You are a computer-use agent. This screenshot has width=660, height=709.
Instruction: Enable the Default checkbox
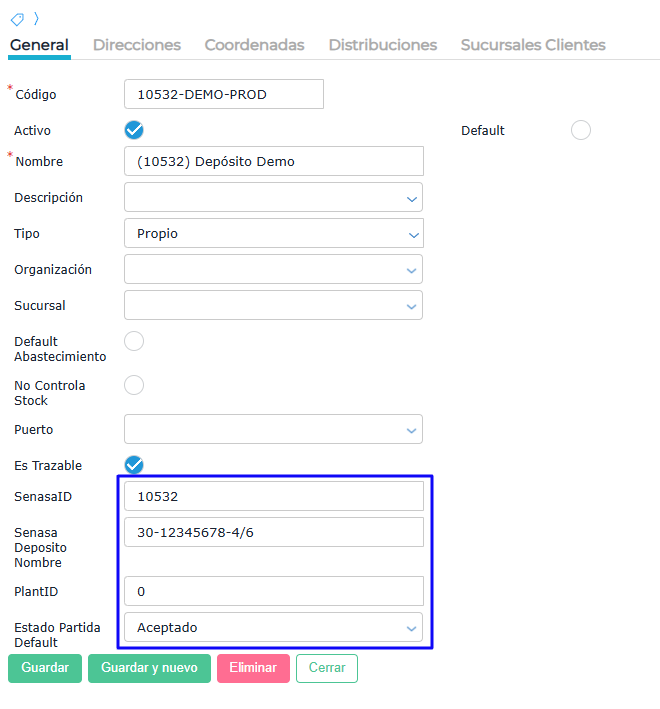581,130
